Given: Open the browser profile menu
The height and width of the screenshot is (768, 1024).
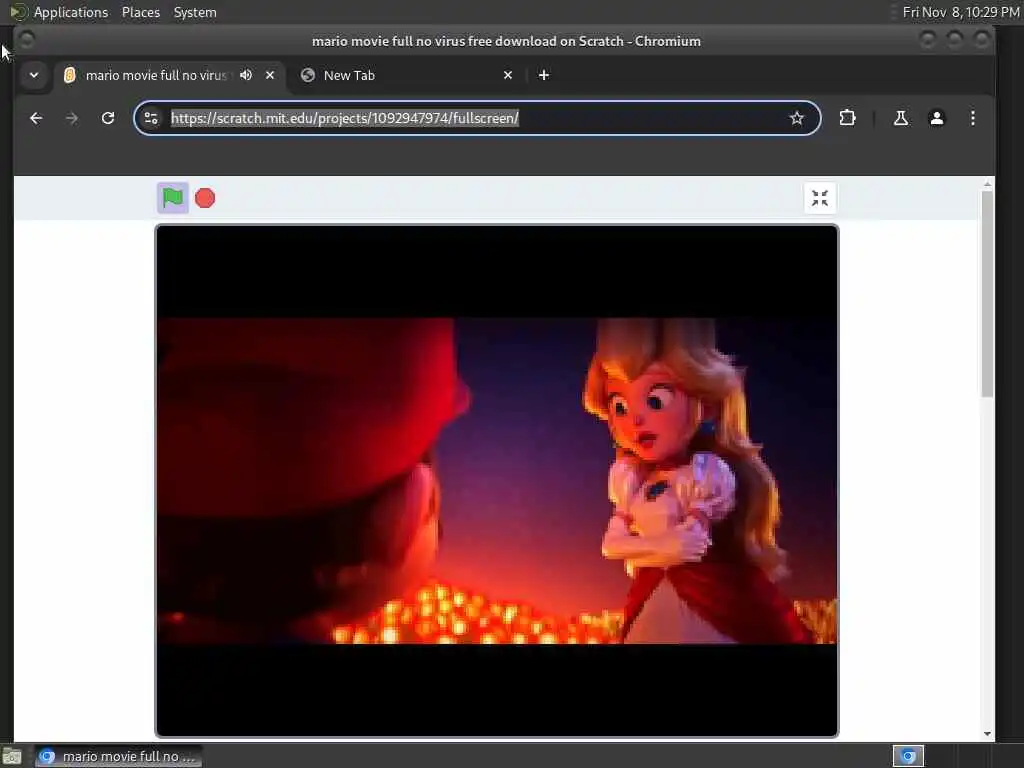Looking at the screenshot, I should click(x=936, y=118).
